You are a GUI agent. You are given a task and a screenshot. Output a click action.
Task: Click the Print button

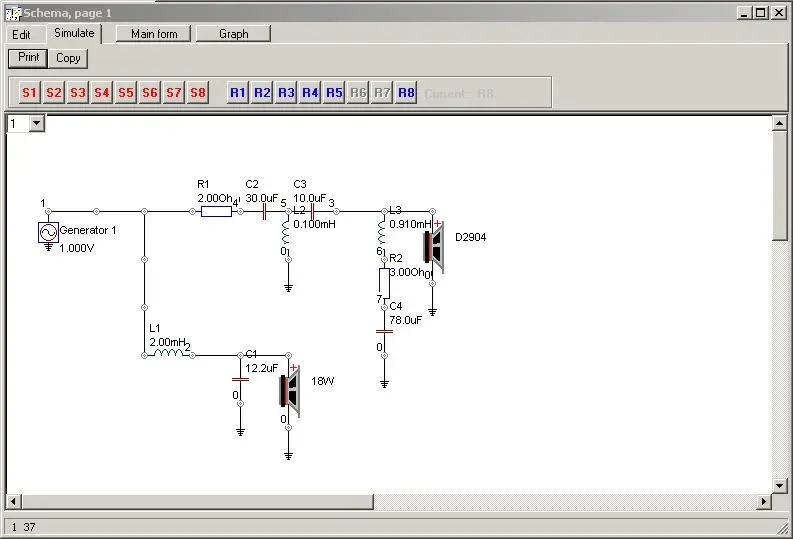pos(28,58)
